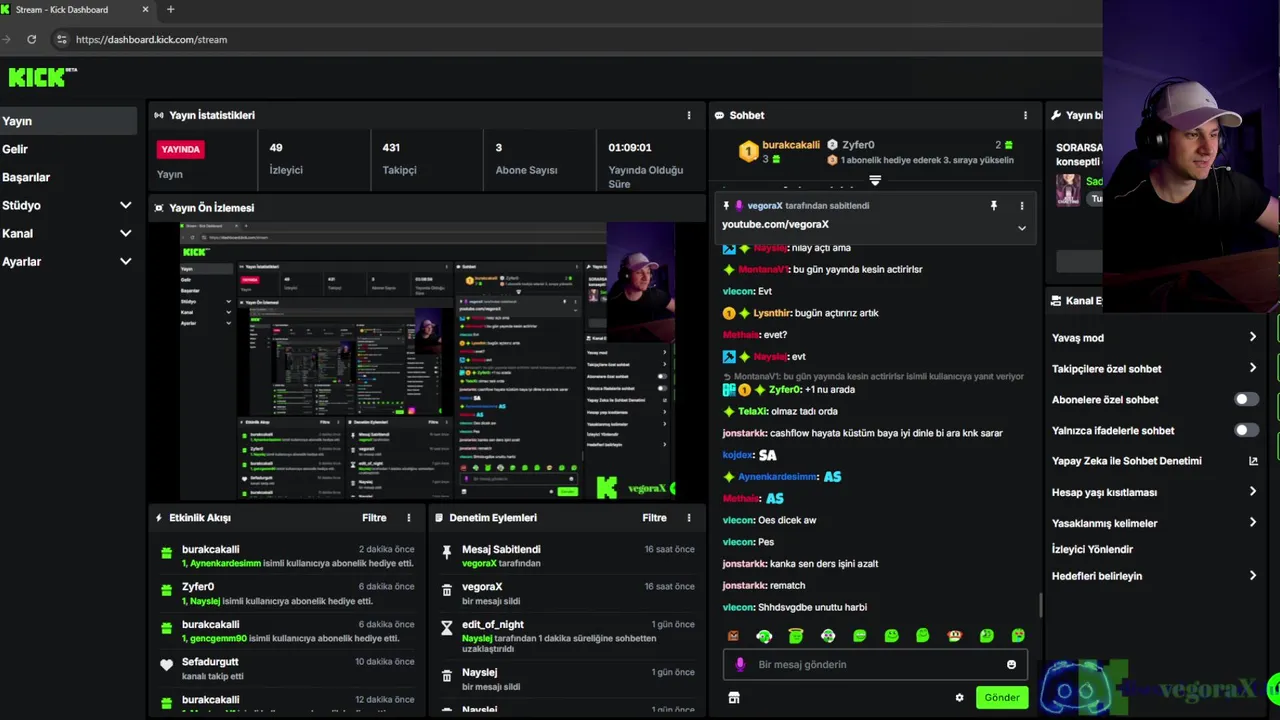
Task: Open Filtre in Etkinlik Akışı panel
Action: point(374,518)
